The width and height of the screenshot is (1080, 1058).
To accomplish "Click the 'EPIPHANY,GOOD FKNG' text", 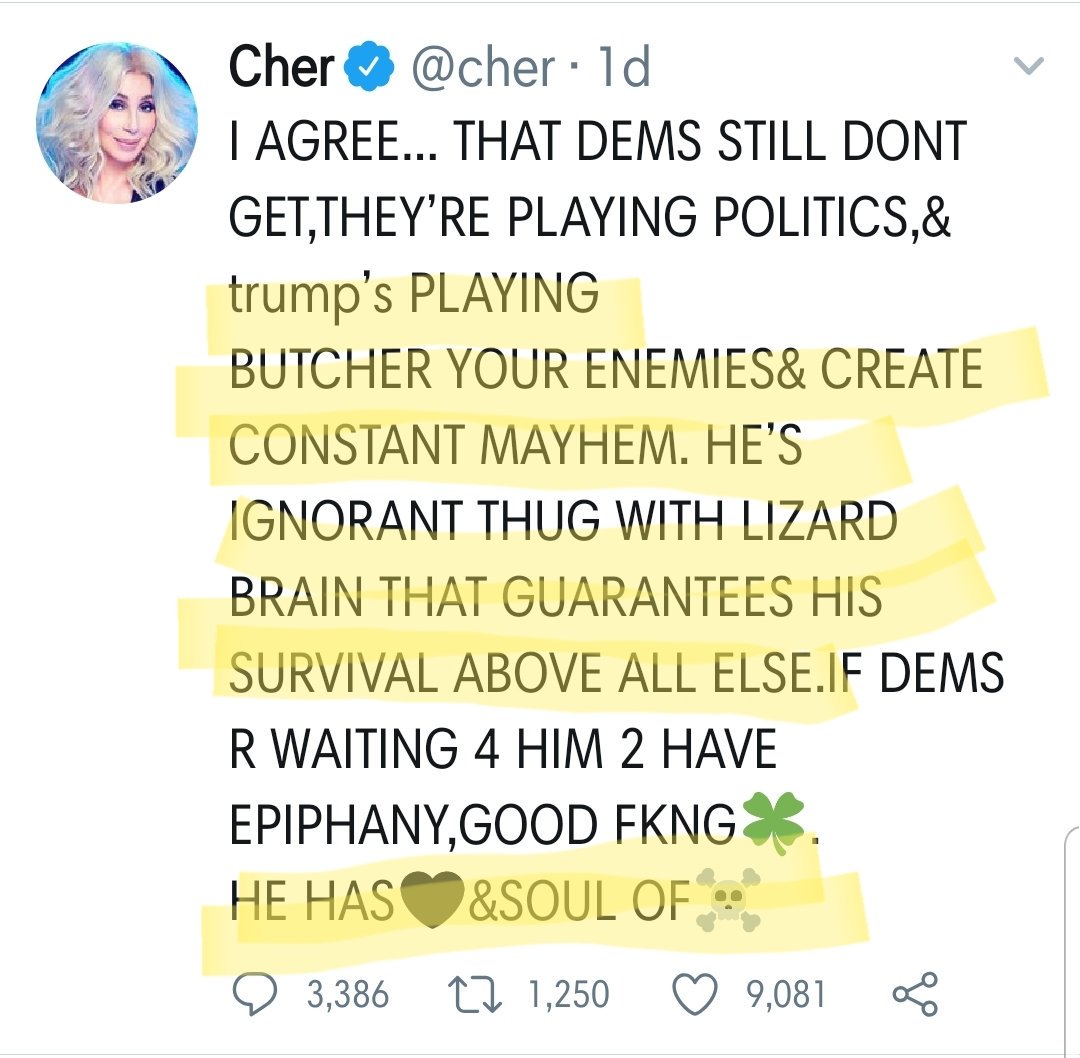I will (482, 824).
